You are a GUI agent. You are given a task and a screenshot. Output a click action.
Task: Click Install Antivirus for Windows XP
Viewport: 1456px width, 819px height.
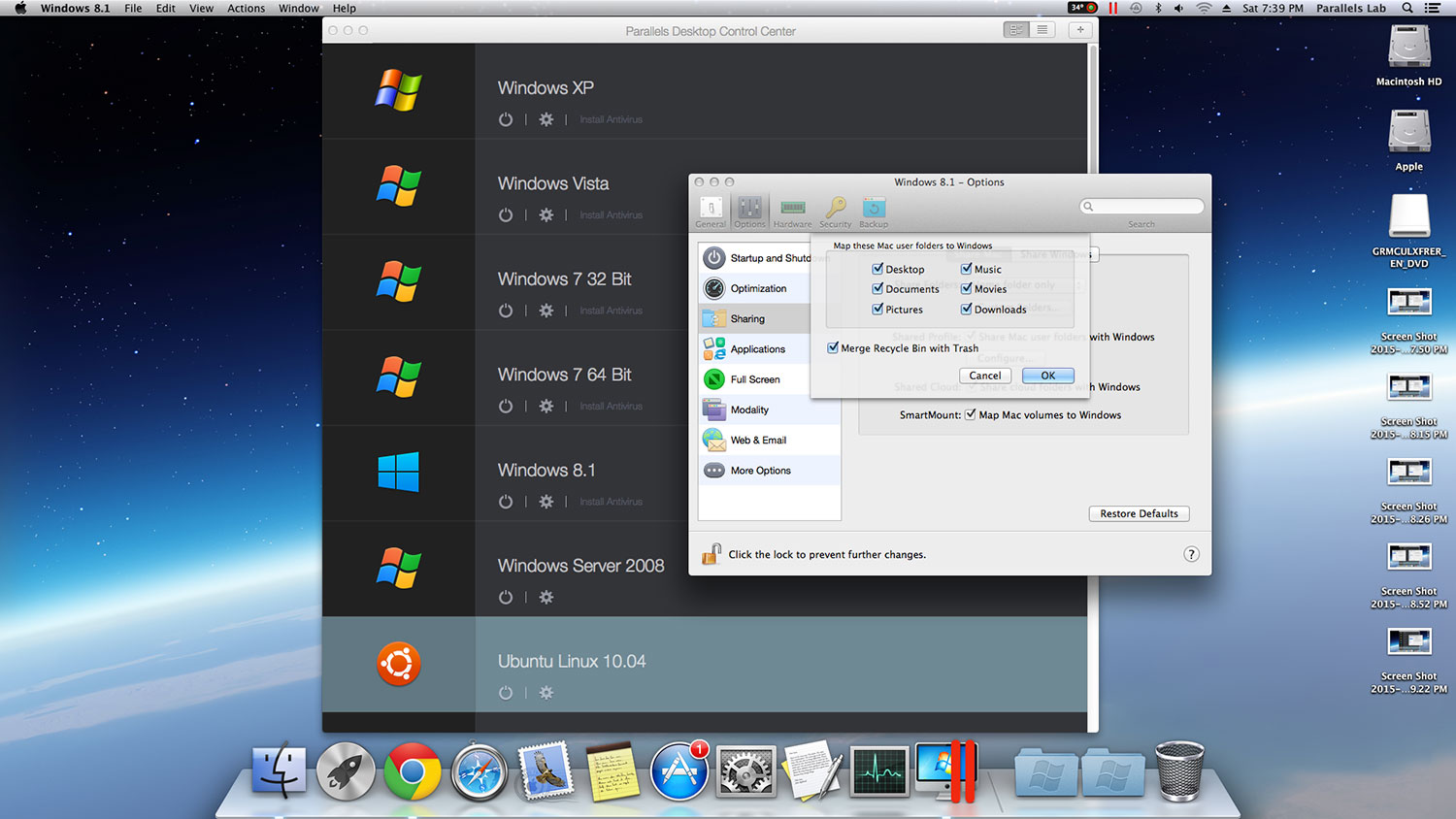point(612,119)
